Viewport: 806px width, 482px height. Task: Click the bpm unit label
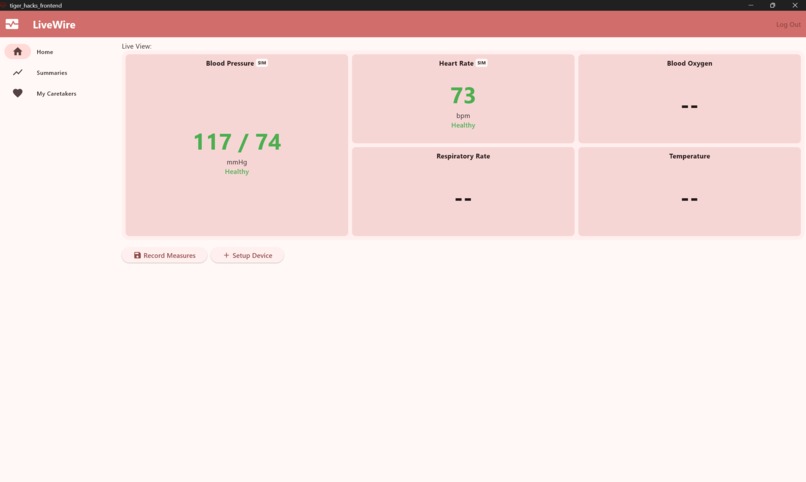463,116
